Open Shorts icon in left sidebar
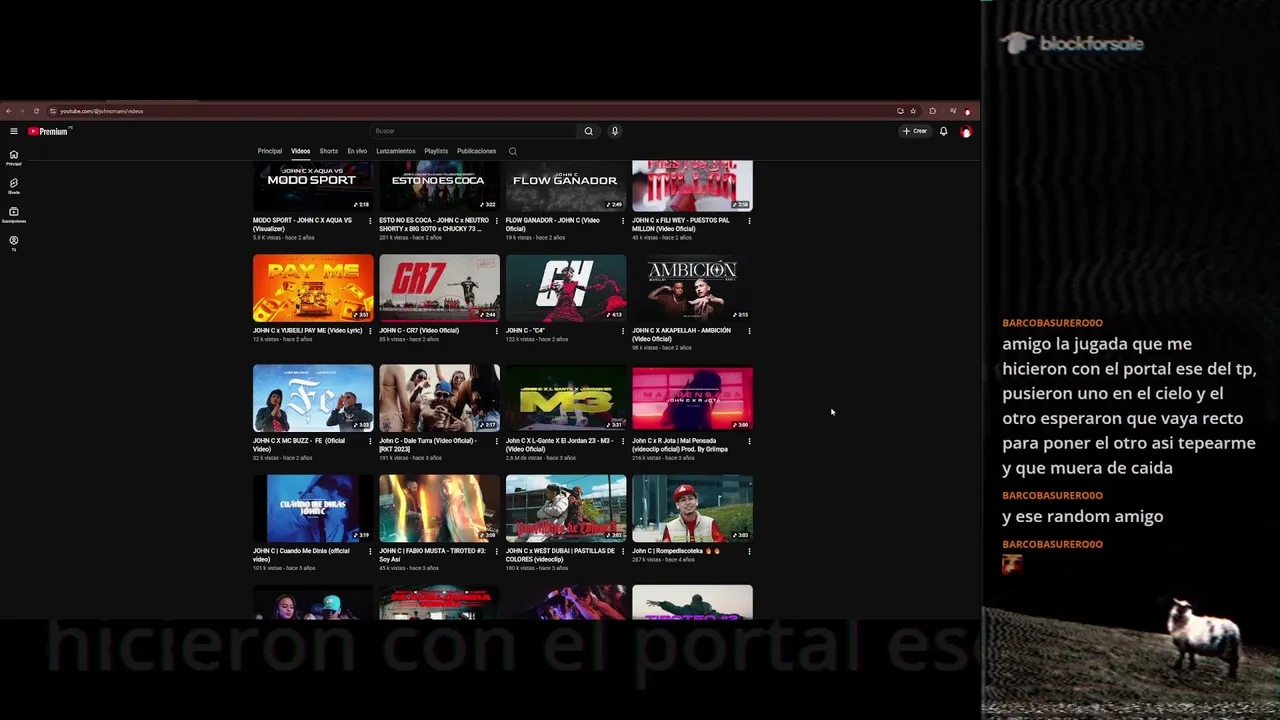This screenshot has width=1280, height=720. (x=14, y=186)
